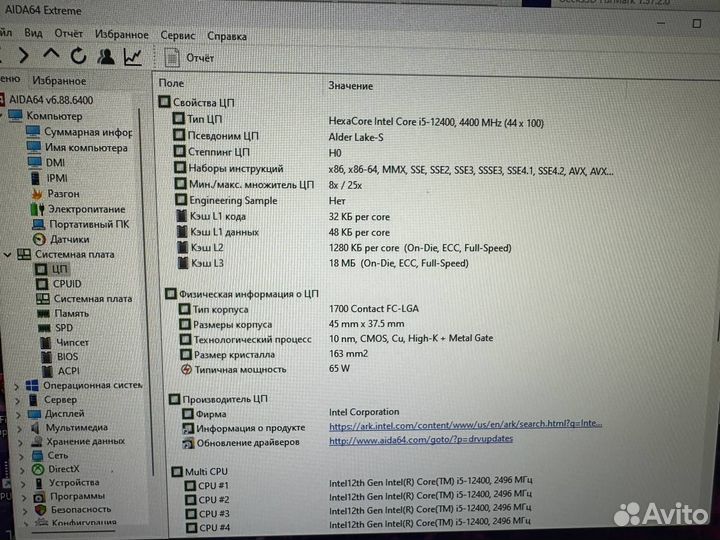Collapse the Системная плата tree node
This screenshot has height=540, width=720.
[7, 254]
